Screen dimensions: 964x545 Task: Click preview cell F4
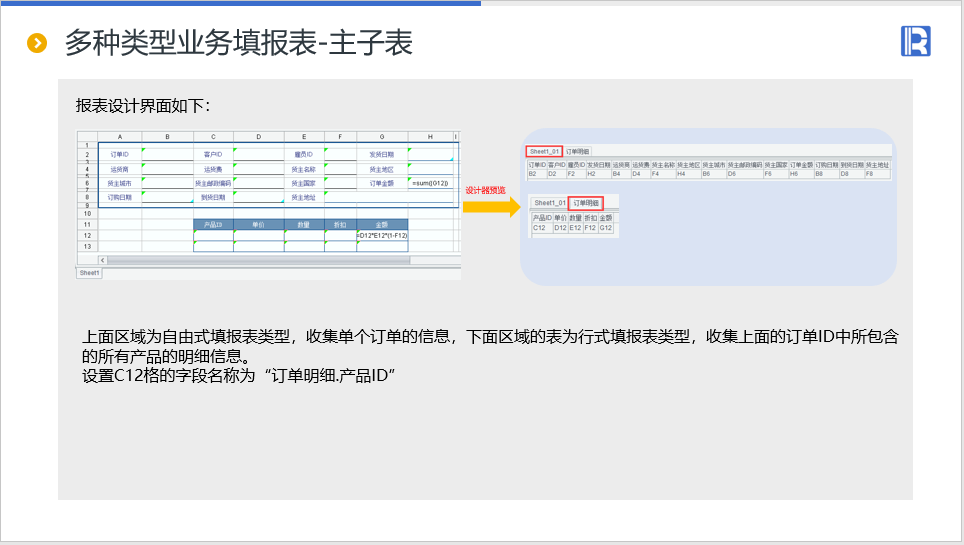tap(663, 174)
